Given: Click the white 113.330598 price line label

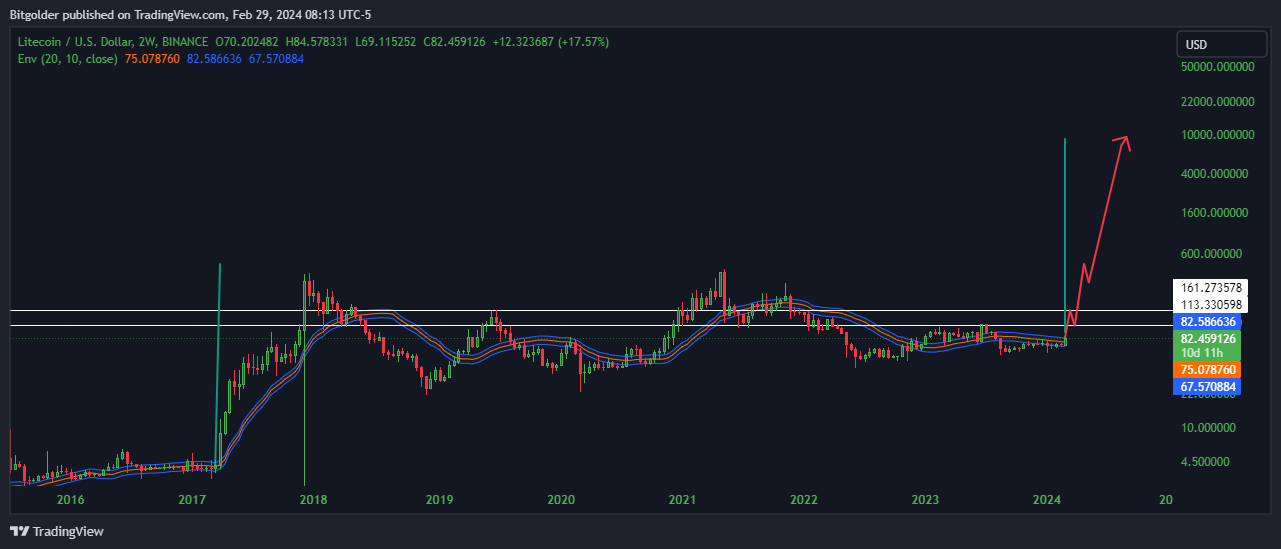Looking at the screenshot, I should click(1210, 305).
